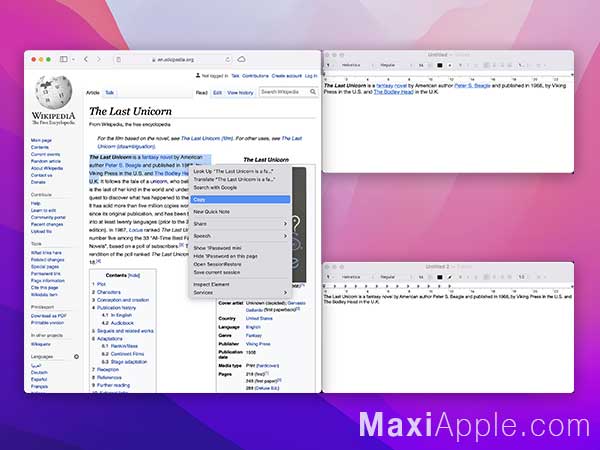Open the iCloud tabs cloud icon
The height and width of the screenshot is (450, 600).
click(241, 59)
